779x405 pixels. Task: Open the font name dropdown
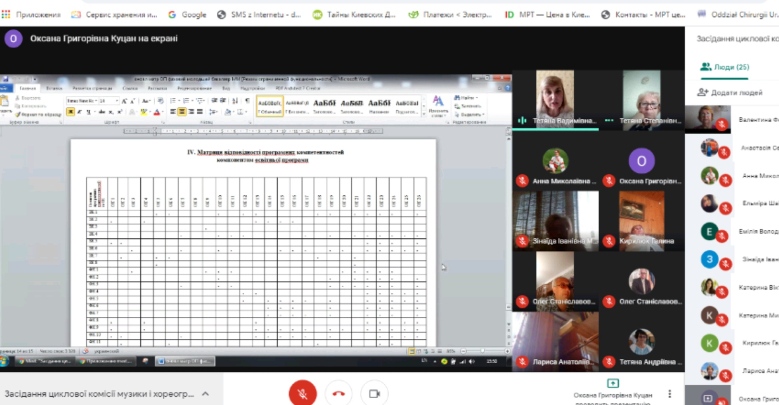pyautogui.click(x=96, y=101)
